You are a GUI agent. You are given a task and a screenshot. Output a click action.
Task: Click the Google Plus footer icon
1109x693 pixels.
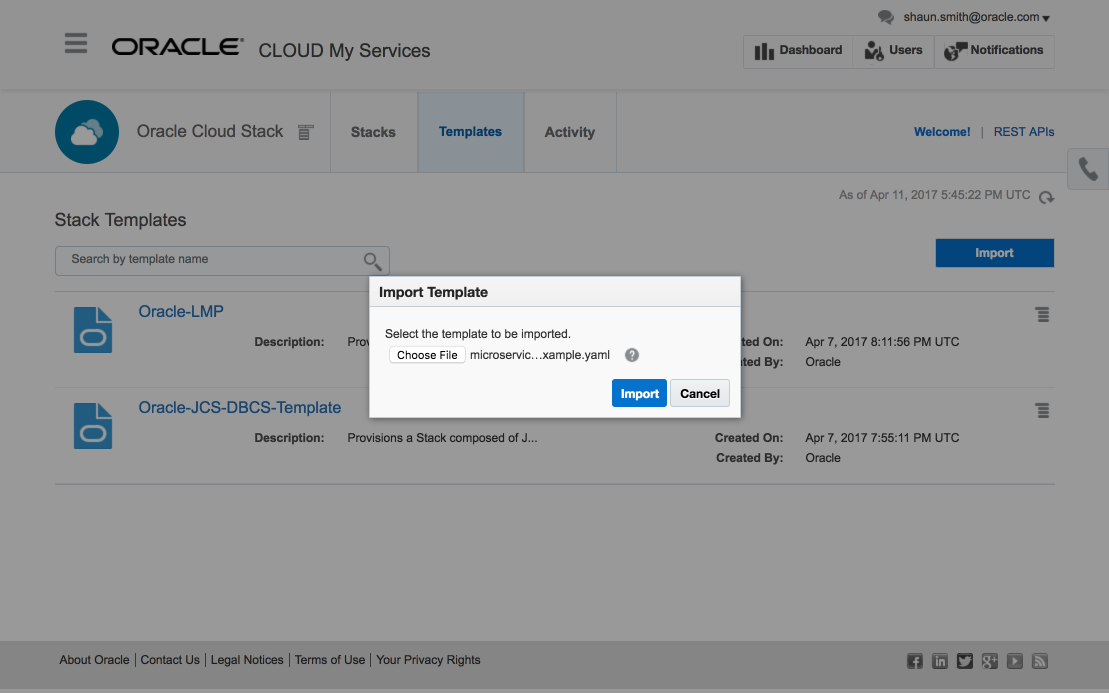(x=989, y=661)
